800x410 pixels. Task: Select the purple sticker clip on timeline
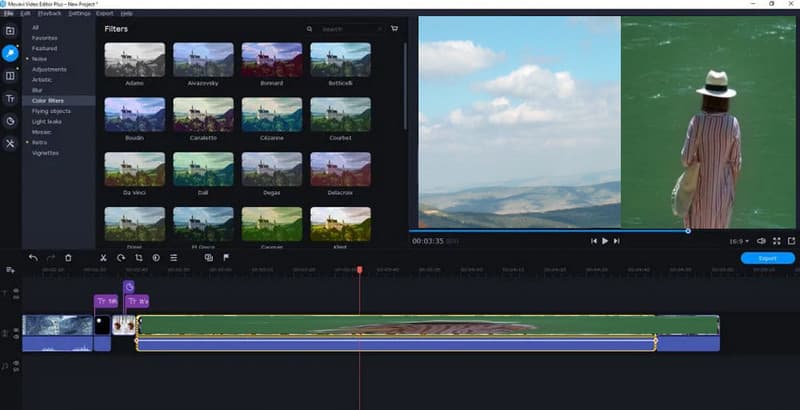129,287
